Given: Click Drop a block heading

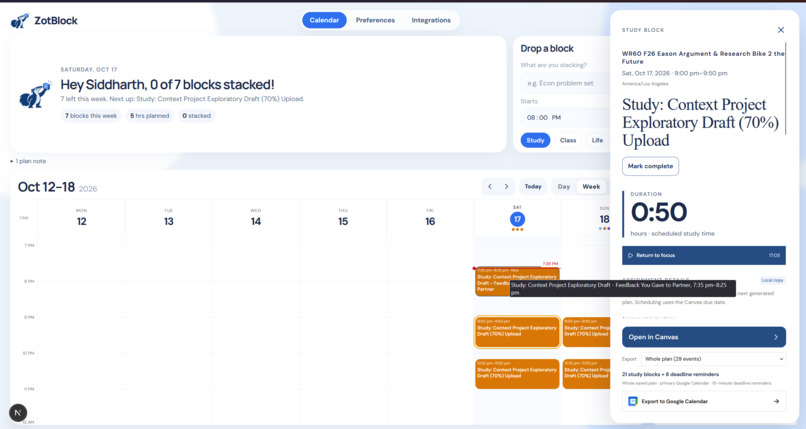Looking at the screenshot, I should coord(547,48).
